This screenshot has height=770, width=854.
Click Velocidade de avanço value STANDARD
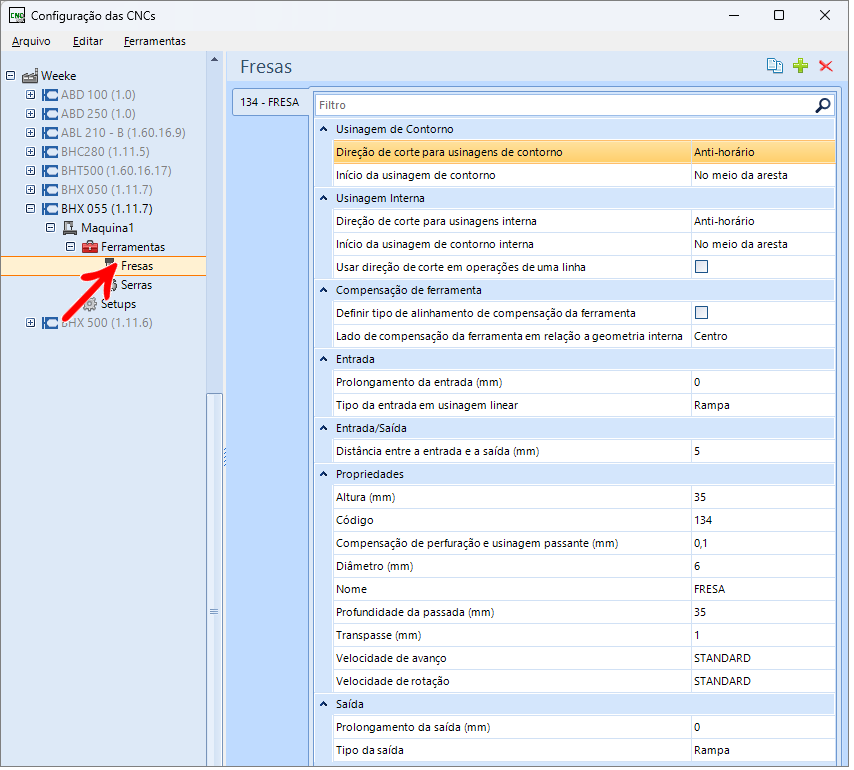(x=762, y=658)
